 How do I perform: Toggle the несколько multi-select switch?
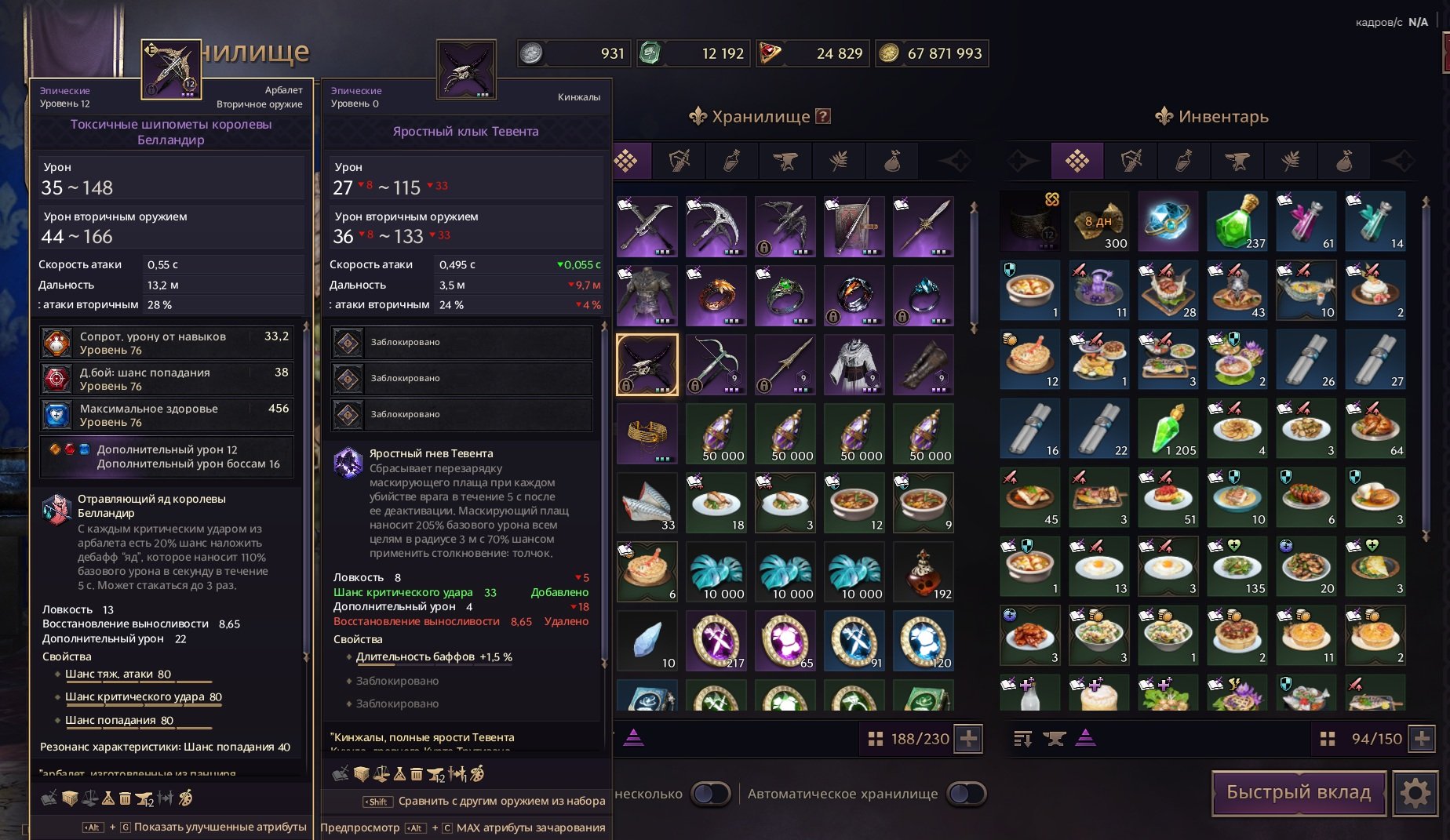[x=712, y=794]
